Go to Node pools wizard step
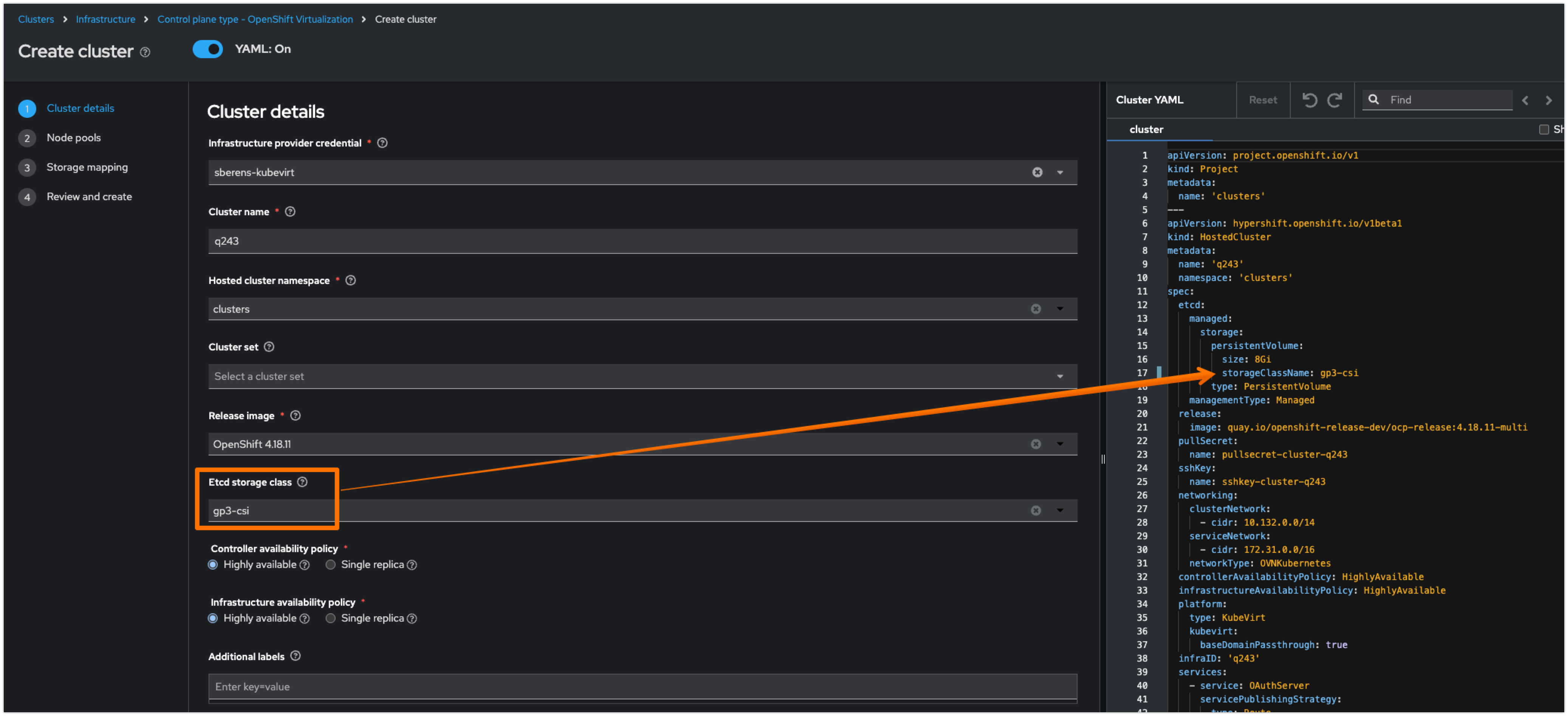This screenshot has width=1568, height=716. [x=74, y=137]
